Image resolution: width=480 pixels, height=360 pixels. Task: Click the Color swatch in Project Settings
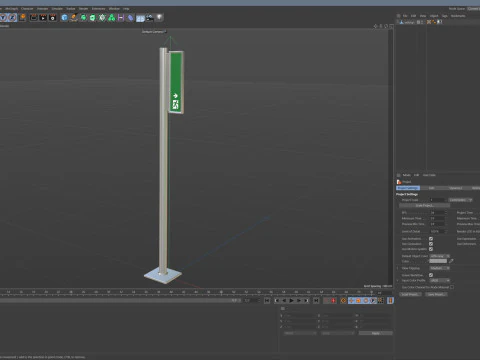tap(438, 261)
